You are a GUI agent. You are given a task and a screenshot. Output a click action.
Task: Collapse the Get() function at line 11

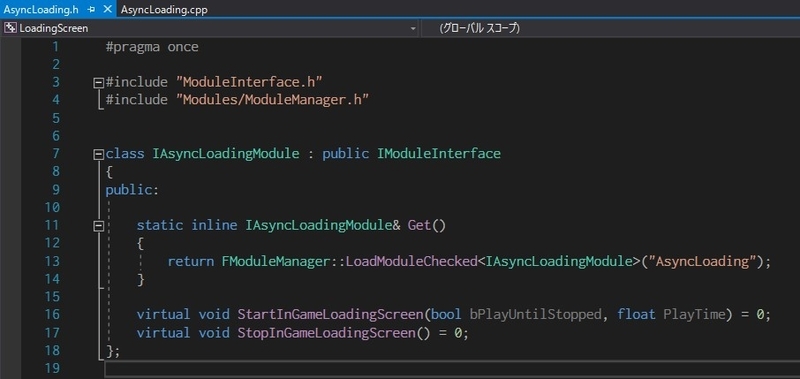pos(98,225)
